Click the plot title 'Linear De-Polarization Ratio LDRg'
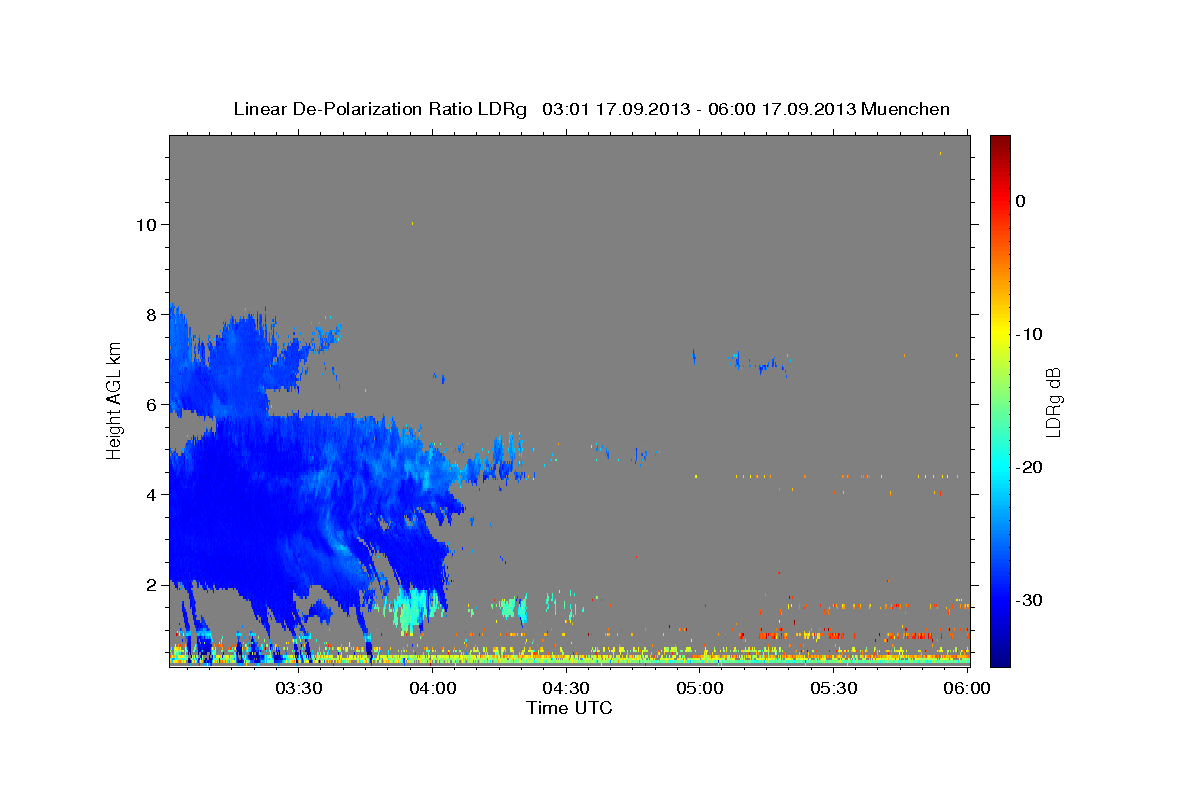Screen dimensions: 1200x800 point(380,109)
